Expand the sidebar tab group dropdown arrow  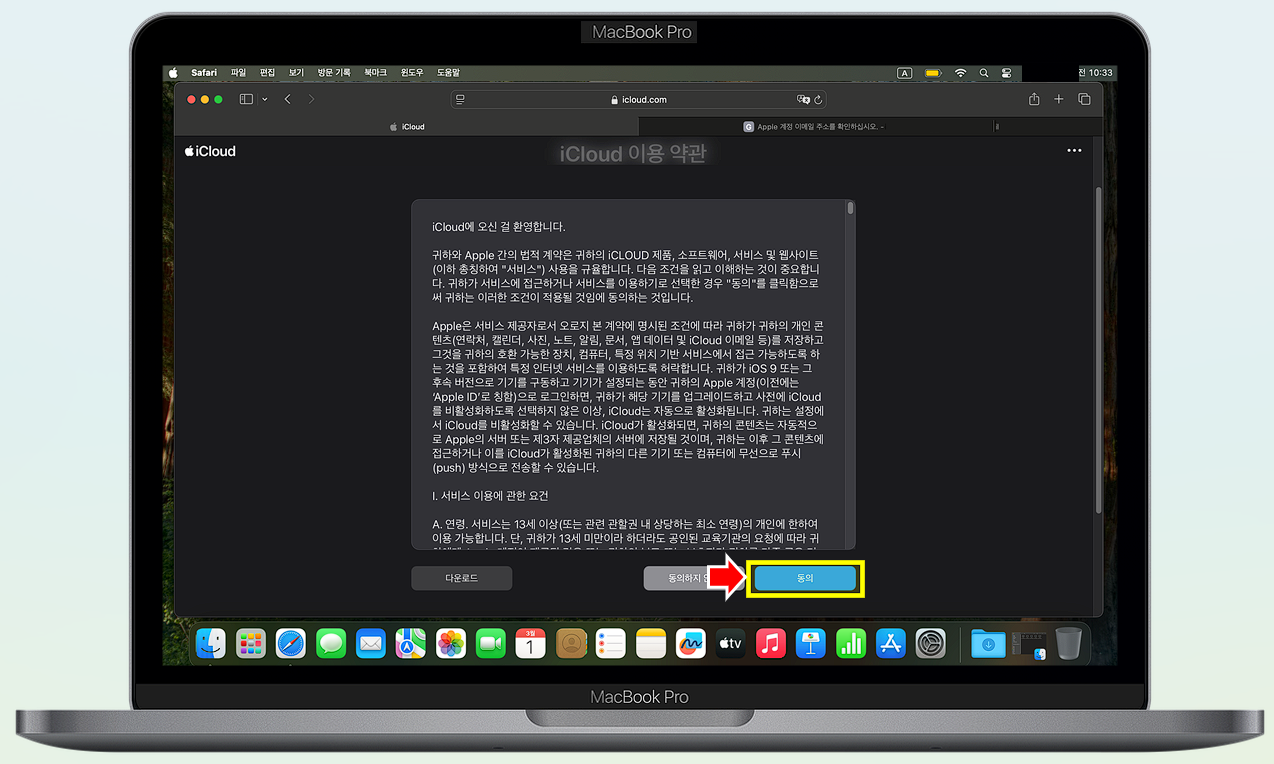pyautogui.click(x=265, y=100)
